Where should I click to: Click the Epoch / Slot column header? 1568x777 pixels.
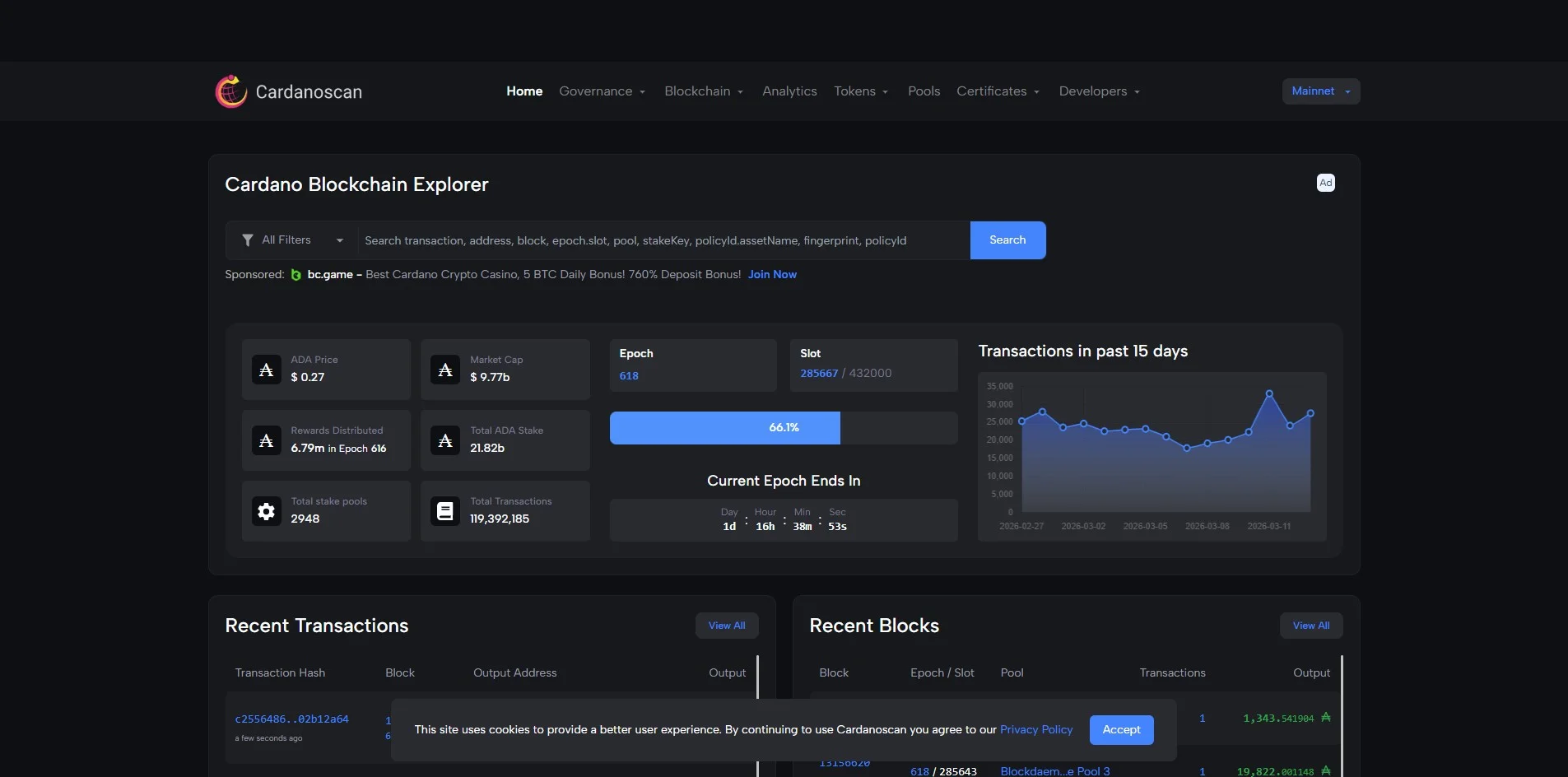[942, 672]
